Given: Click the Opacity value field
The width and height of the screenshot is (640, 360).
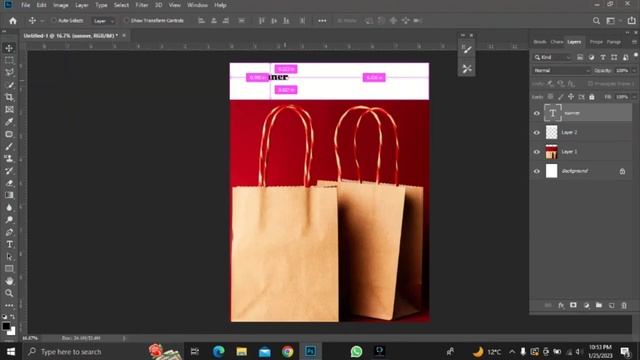Looking at the screenshot, I should [622, 71].
